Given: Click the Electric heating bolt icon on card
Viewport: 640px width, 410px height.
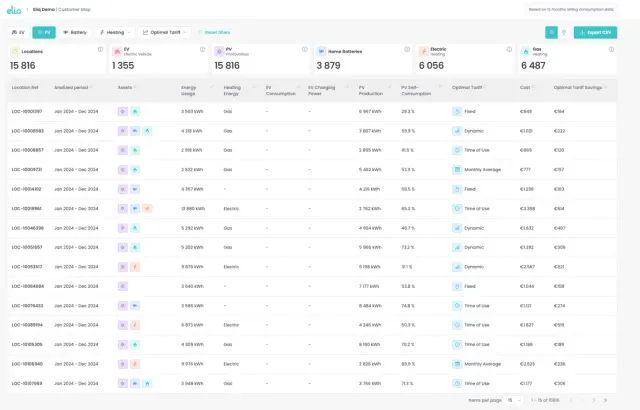Looking at the screenshot, I should pyautogui.click(x=424, y=51).
